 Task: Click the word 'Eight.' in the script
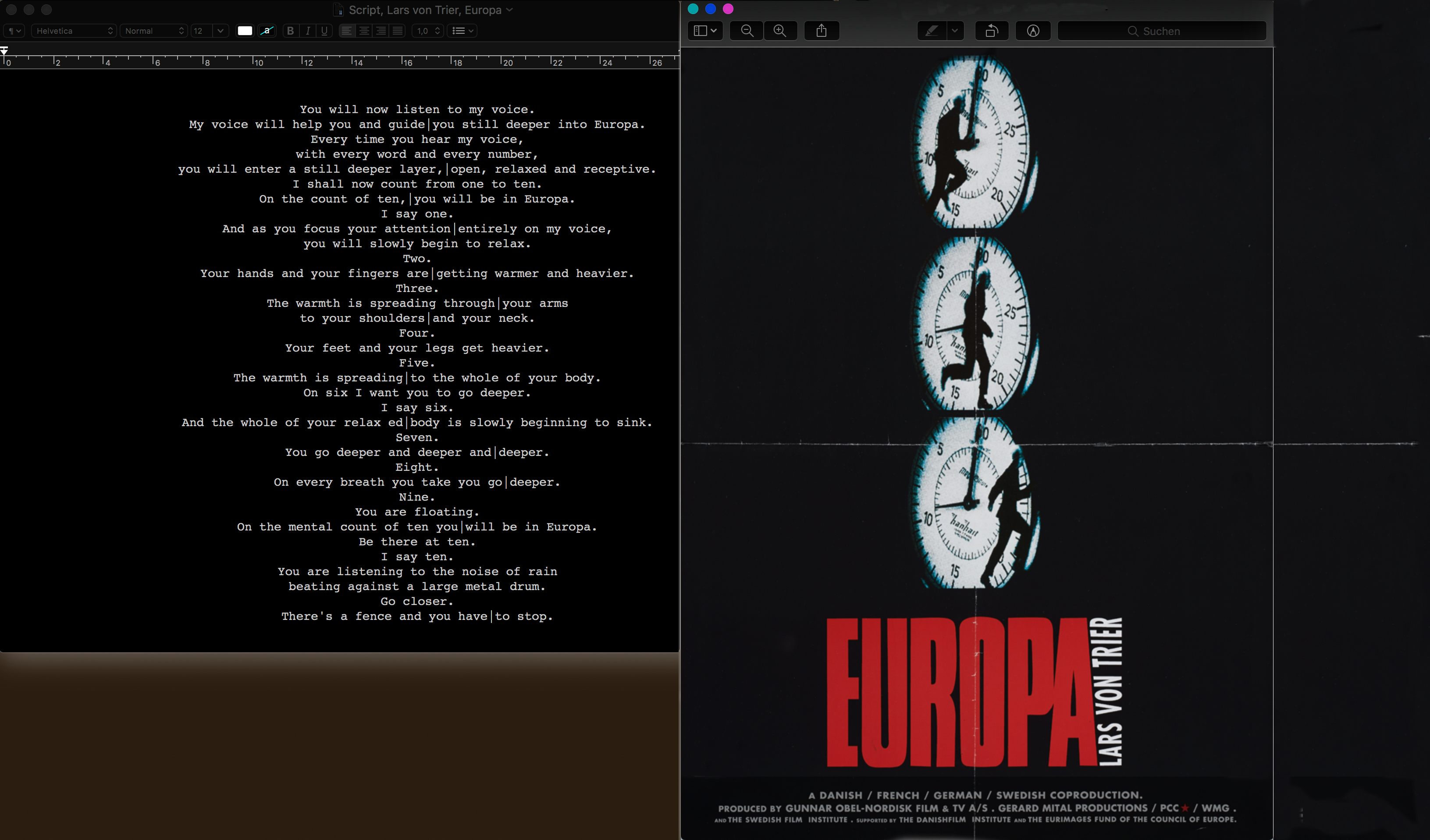tap(417, 467)
